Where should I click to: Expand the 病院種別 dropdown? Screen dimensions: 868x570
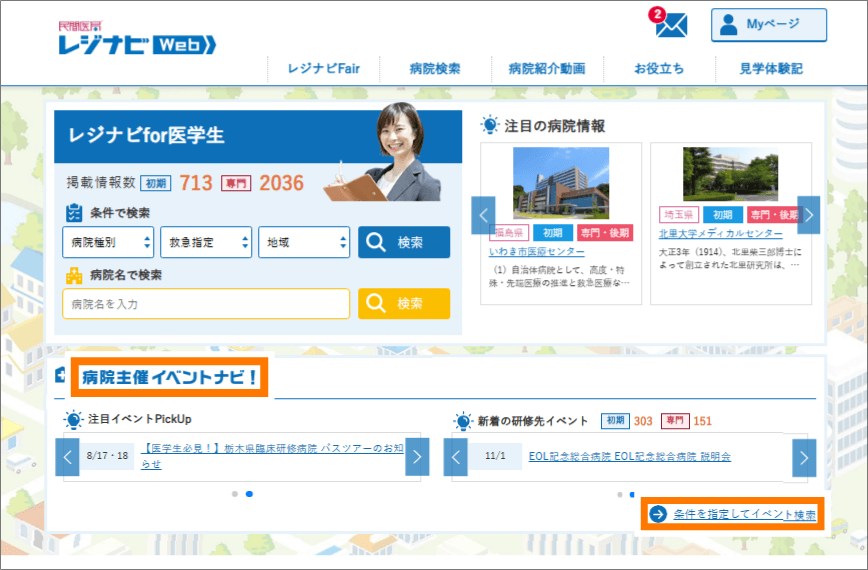point(108,242)
